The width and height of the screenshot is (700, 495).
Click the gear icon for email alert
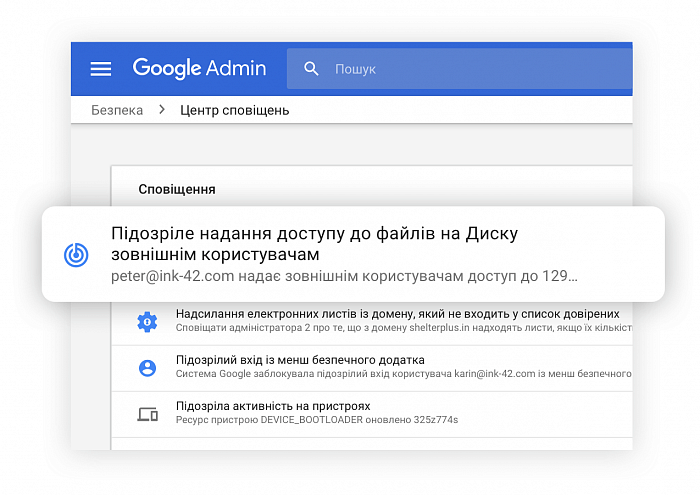click(x=147, y=321)
